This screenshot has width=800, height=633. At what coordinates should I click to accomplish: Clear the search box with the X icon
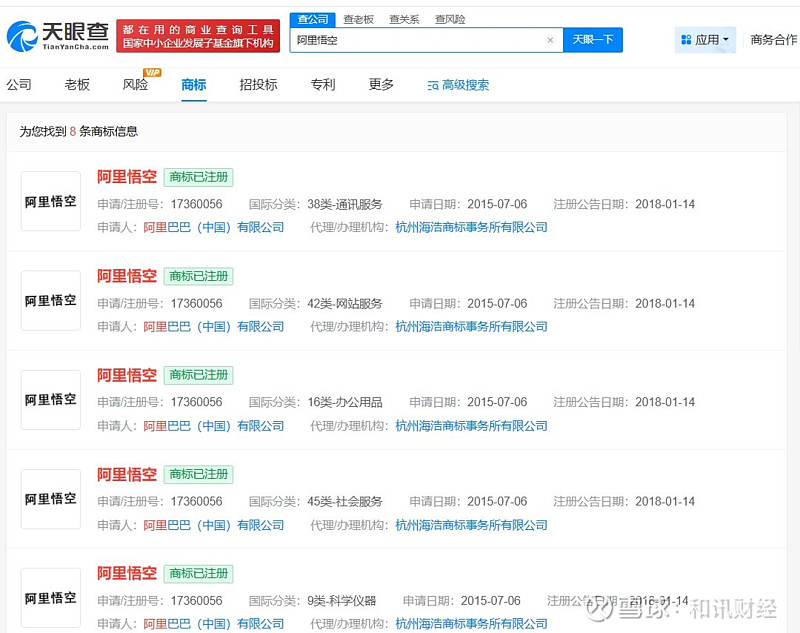550,40
